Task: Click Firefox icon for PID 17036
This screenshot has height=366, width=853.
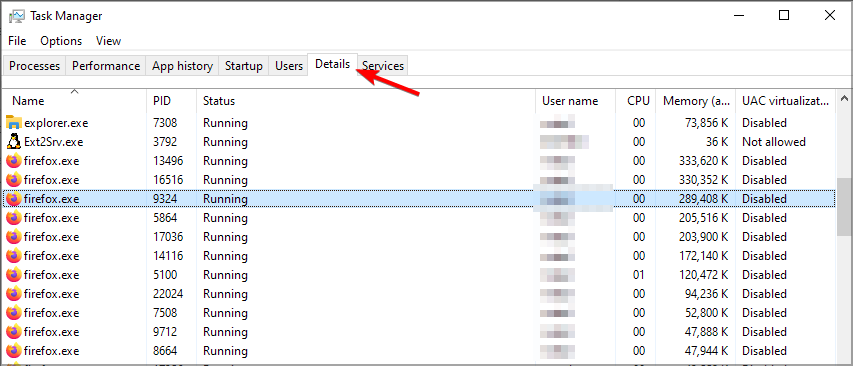Action: 14,237
